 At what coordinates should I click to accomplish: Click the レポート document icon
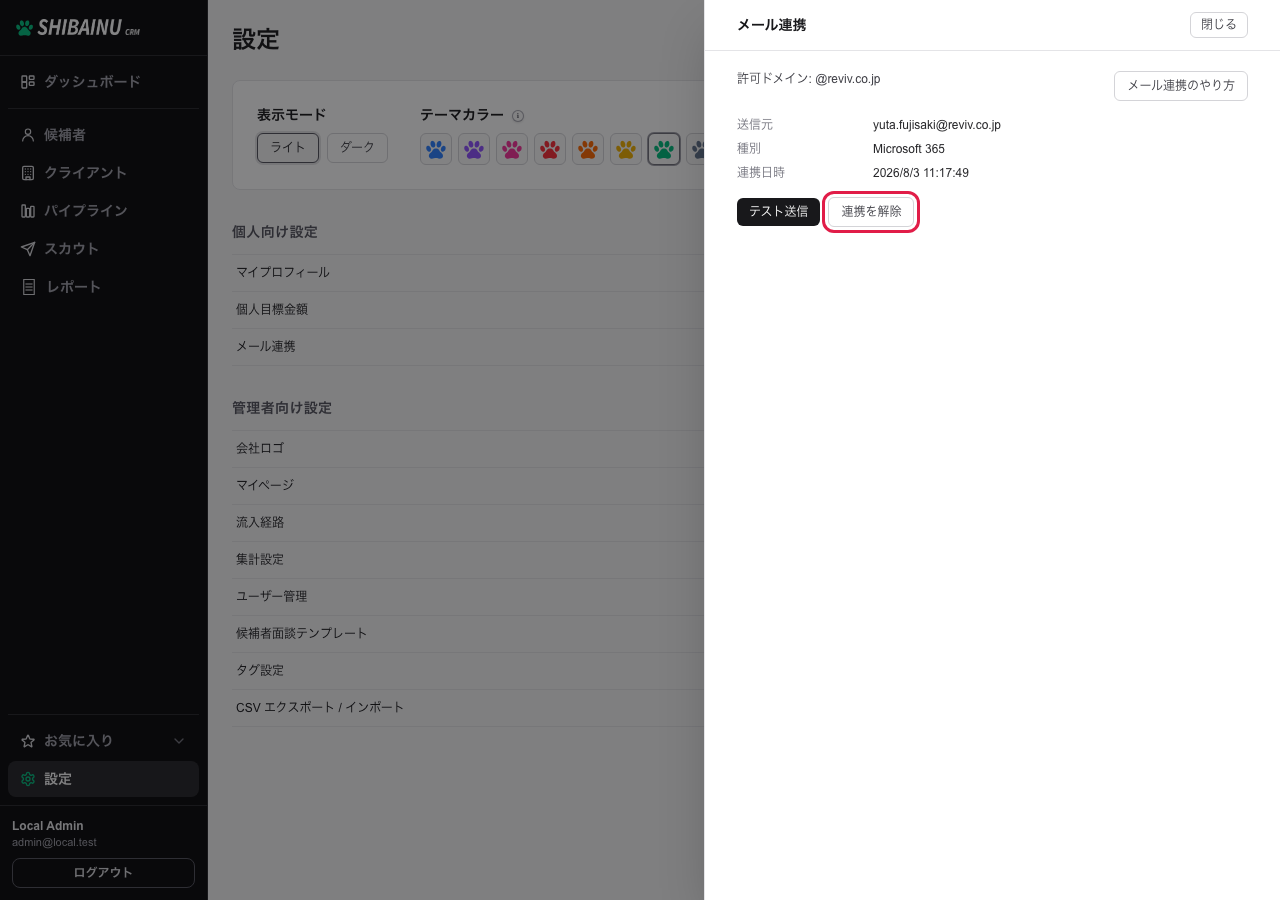[x=28, y=287]
